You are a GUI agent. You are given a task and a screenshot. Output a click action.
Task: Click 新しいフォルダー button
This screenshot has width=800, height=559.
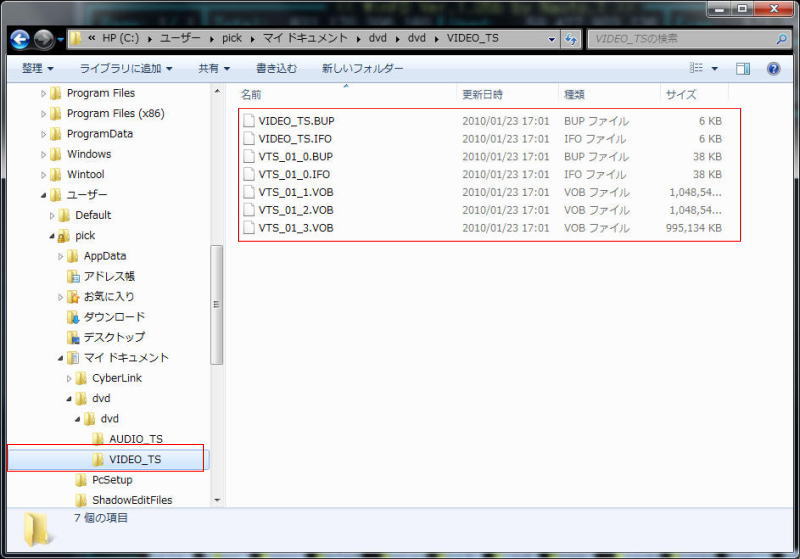pyautogui.click(x=362, y=68)
